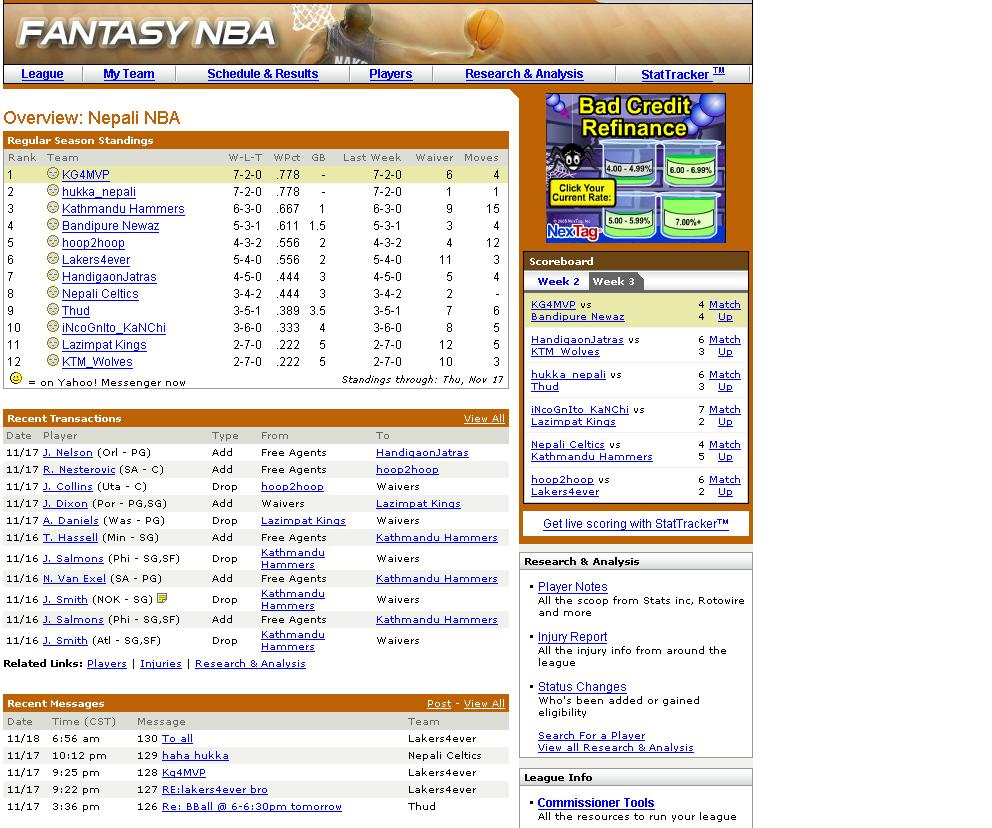Viewport: 992px width, 828px height.
Task: View all recent transactions
Action: click(484, 419)
